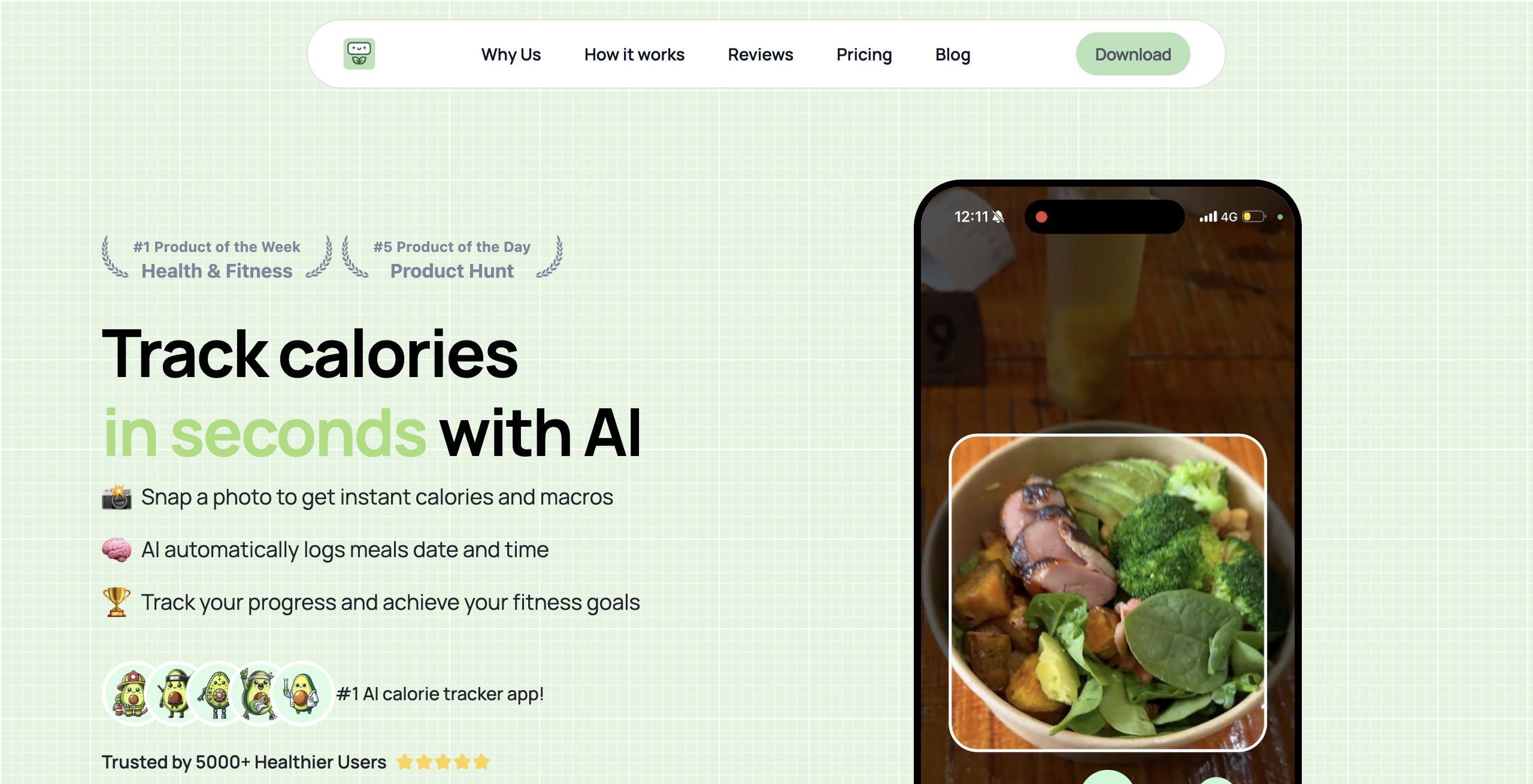This screenshot has height=784, width=1533.
Task: Click the #5 Product of the Day badge
Action: point(452,259)
